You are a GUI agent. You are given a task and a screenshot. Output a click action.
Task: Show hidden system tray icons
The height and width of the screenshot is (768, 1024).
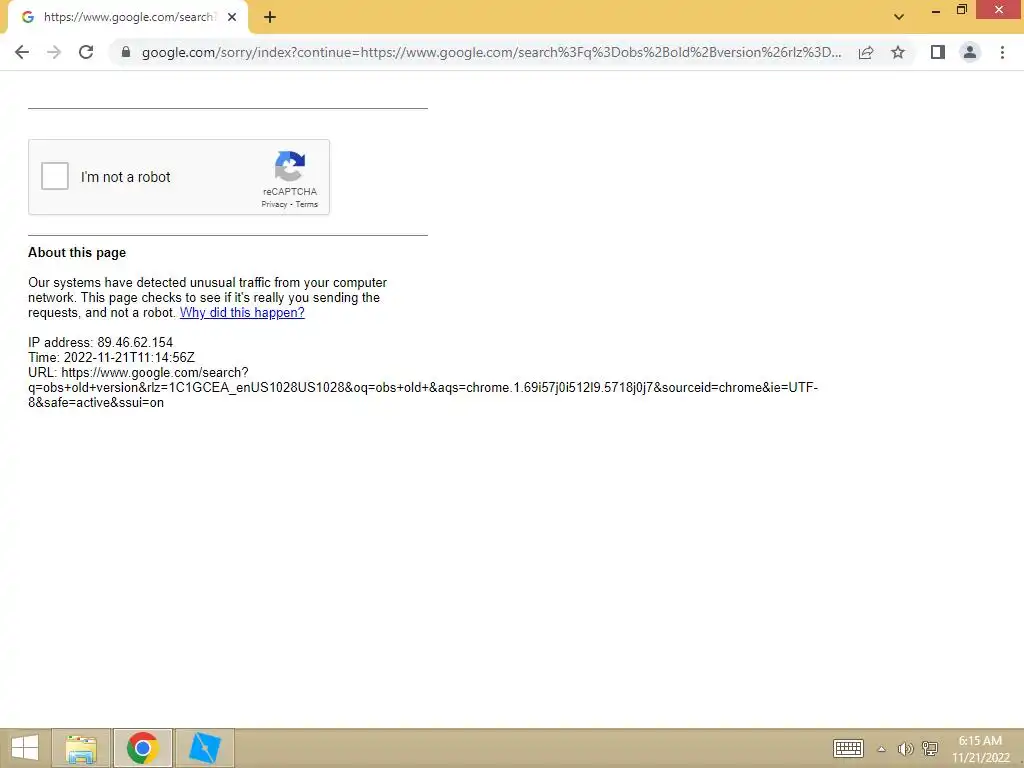coord(881,749)
